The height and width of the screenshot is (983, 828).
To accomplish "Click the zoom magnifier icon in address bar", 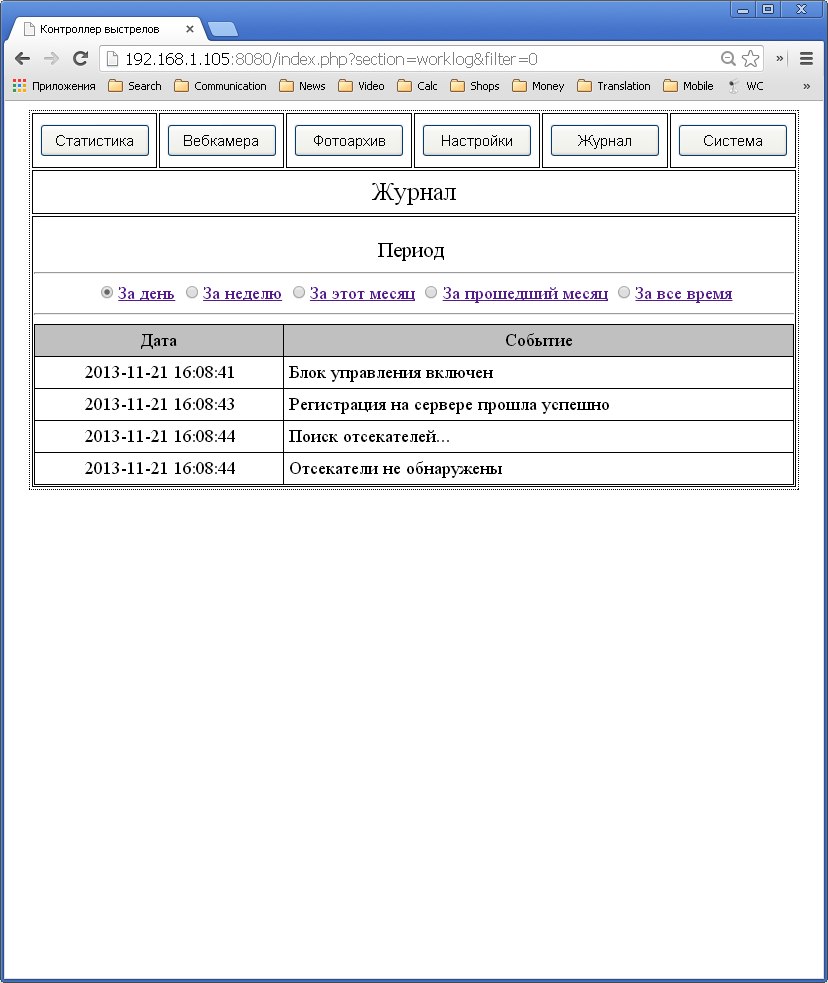I will point(728,58).
